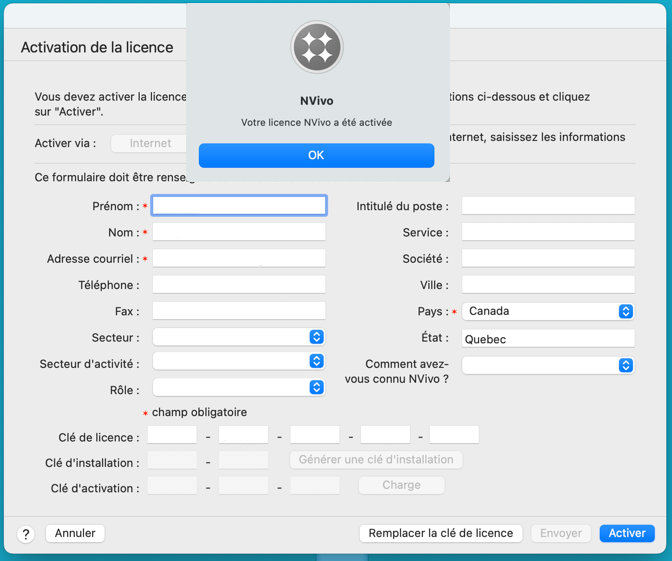The image size is (672, 561).
Task: Click Remplacer la clé de licence
Action: (x=440, y=533)
